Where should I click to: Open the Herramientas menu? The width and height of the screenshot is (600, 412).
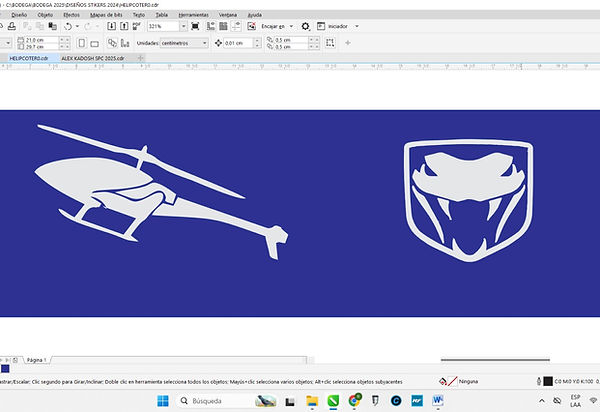point(194,15)
